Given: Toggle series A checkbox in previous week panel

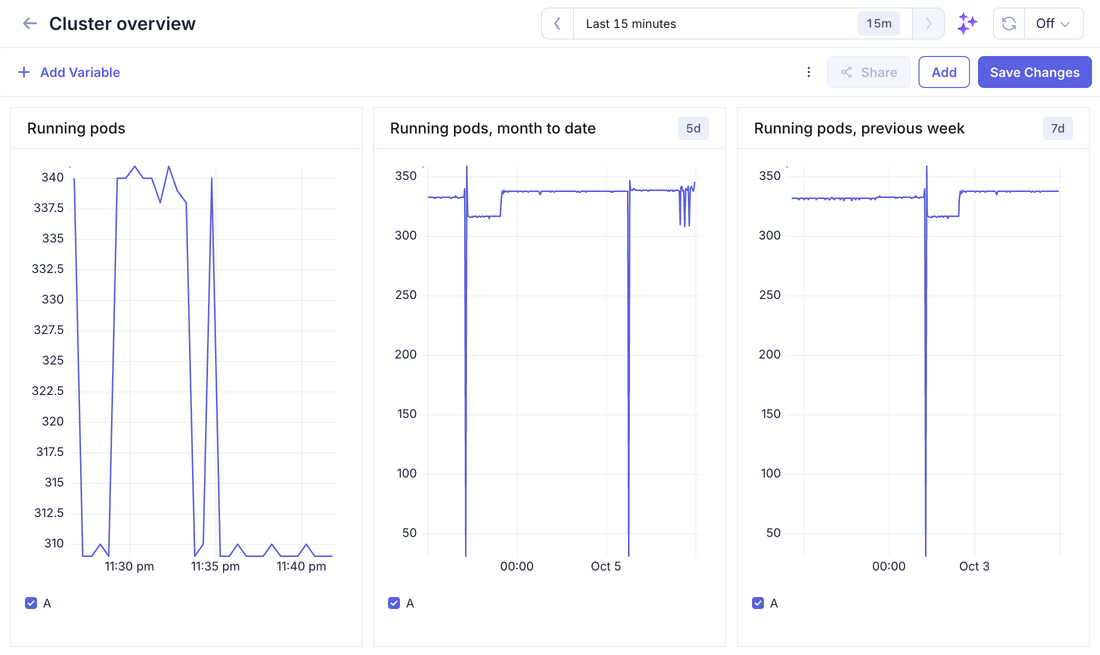Looking at the screenshot, I should tap(758, 603).
